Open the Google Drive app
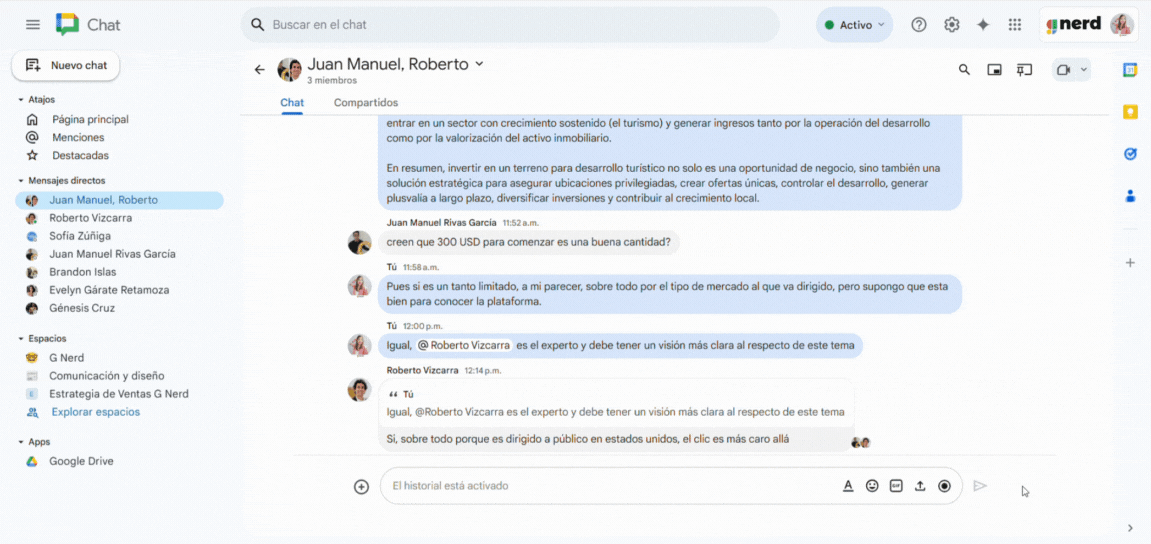The image size is (1151, 544). [81, 461]
